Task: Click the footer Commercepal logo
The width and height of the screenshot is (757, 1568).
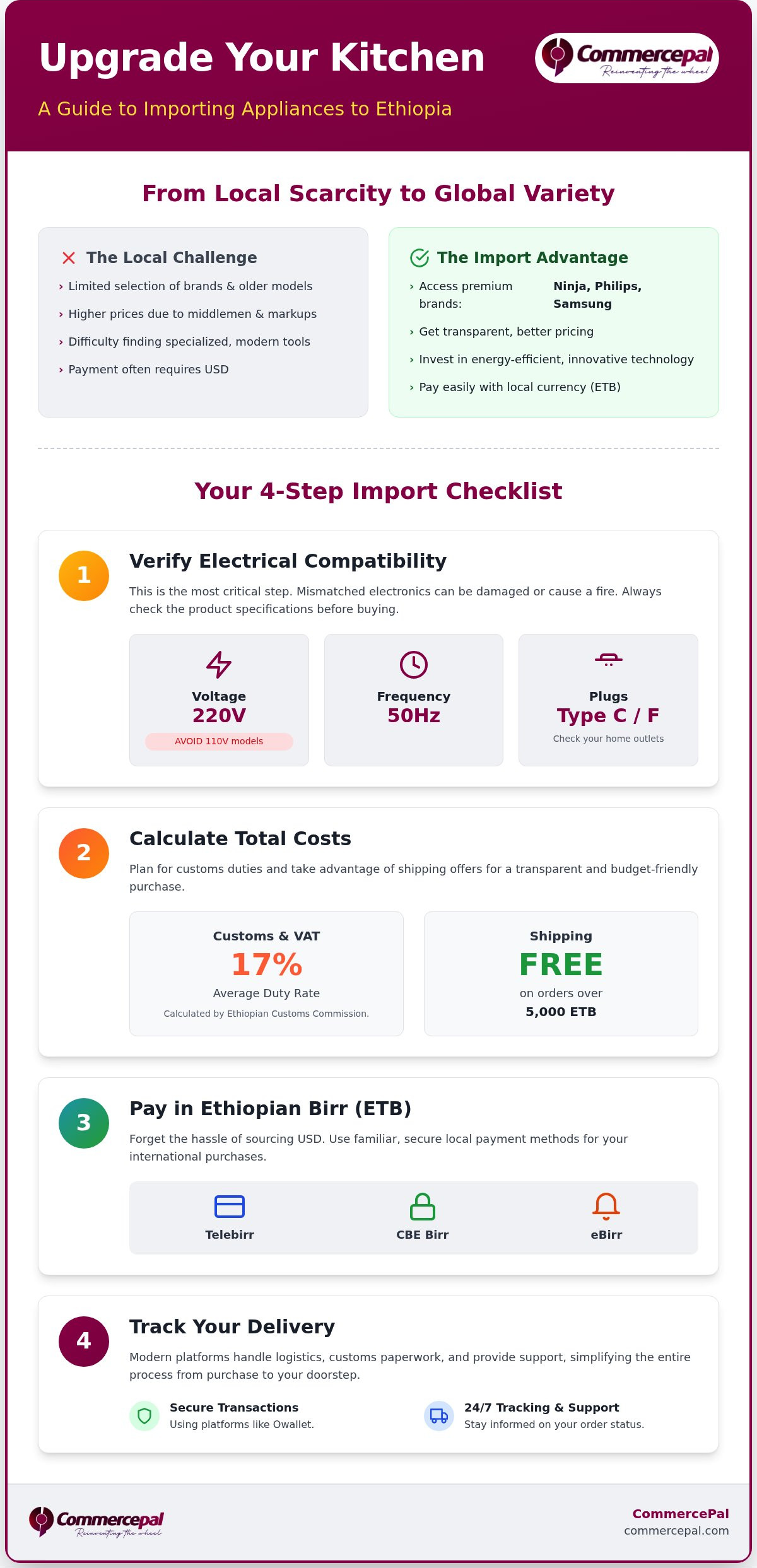Action: tap(96, 1522)
